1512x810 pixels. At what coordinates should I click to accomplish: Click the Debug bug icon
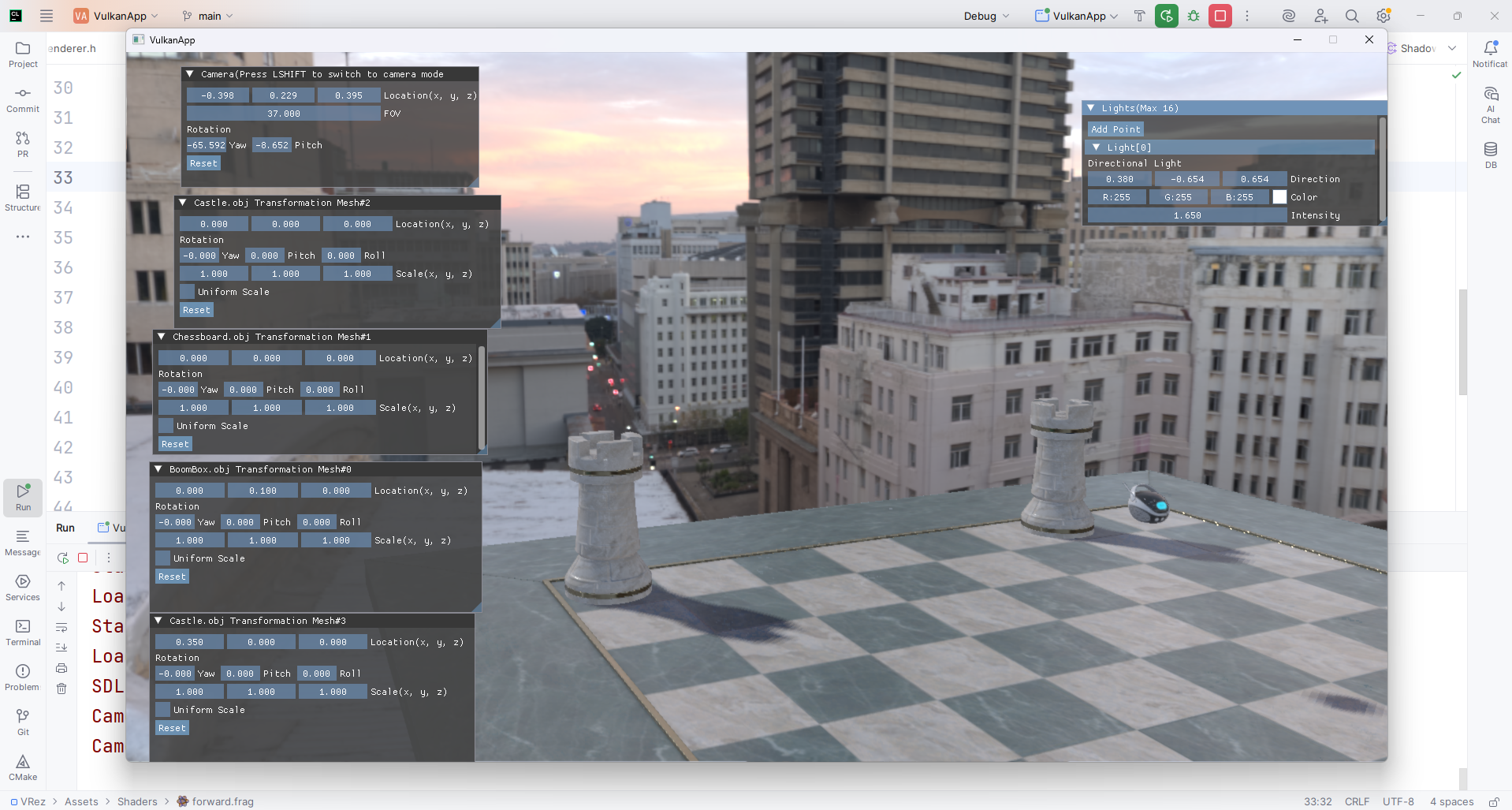click(1194, 16)
